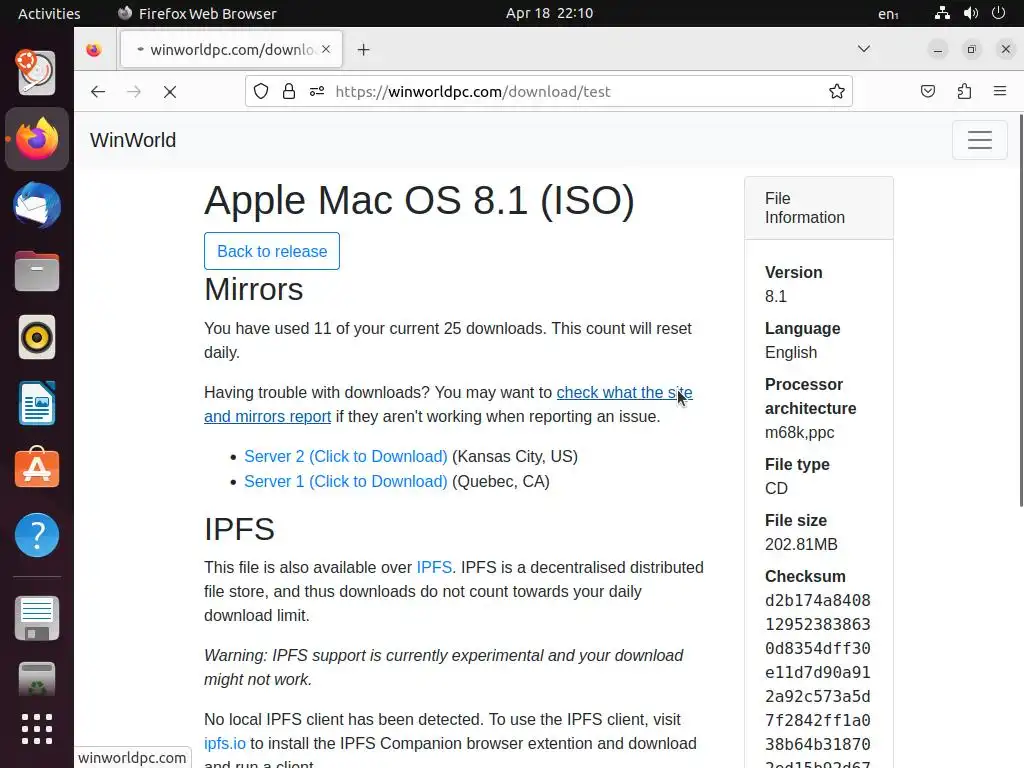Screen dimensions: 1024x768
Task: Open the floppy save dock icon
Action: pyautogui.click(x=37, y=618)
